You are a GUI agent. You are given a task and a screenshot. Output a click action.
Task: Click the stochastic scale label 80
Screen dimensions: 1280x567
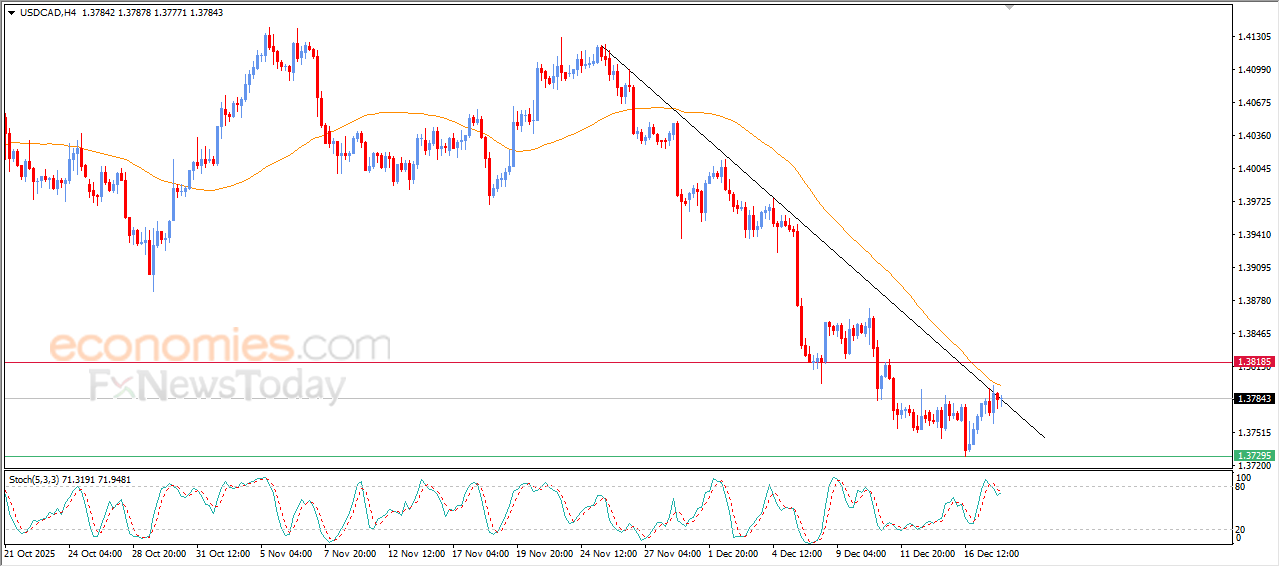tap(1242, 488)
